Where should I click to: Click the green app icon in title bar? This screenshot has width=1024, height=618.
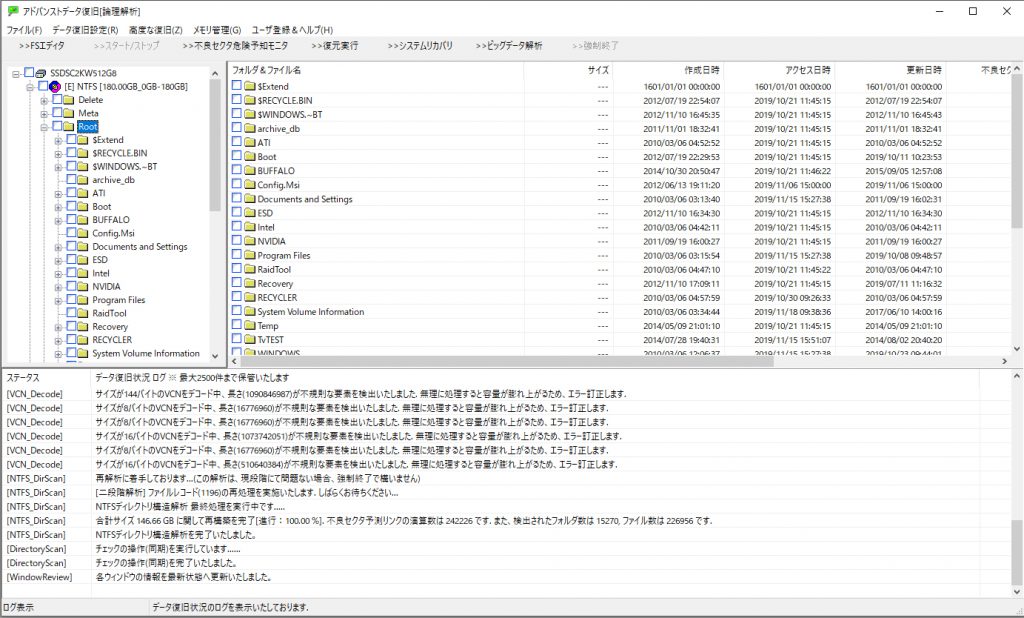point(12,11)
